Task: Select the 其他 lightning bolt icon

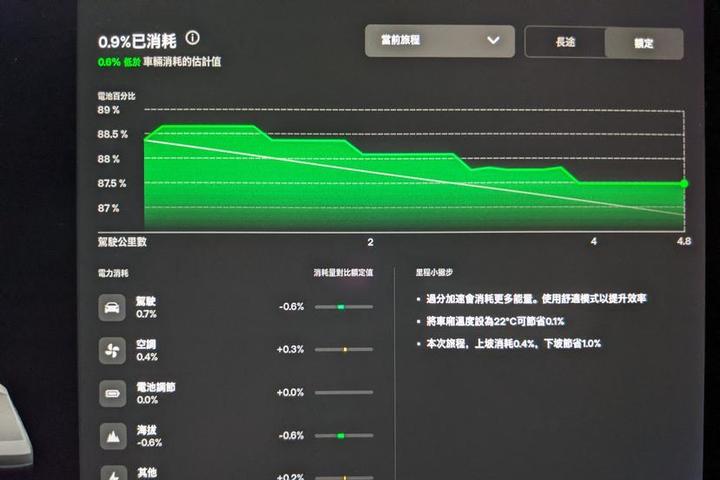Action: (x=112, y=473)
